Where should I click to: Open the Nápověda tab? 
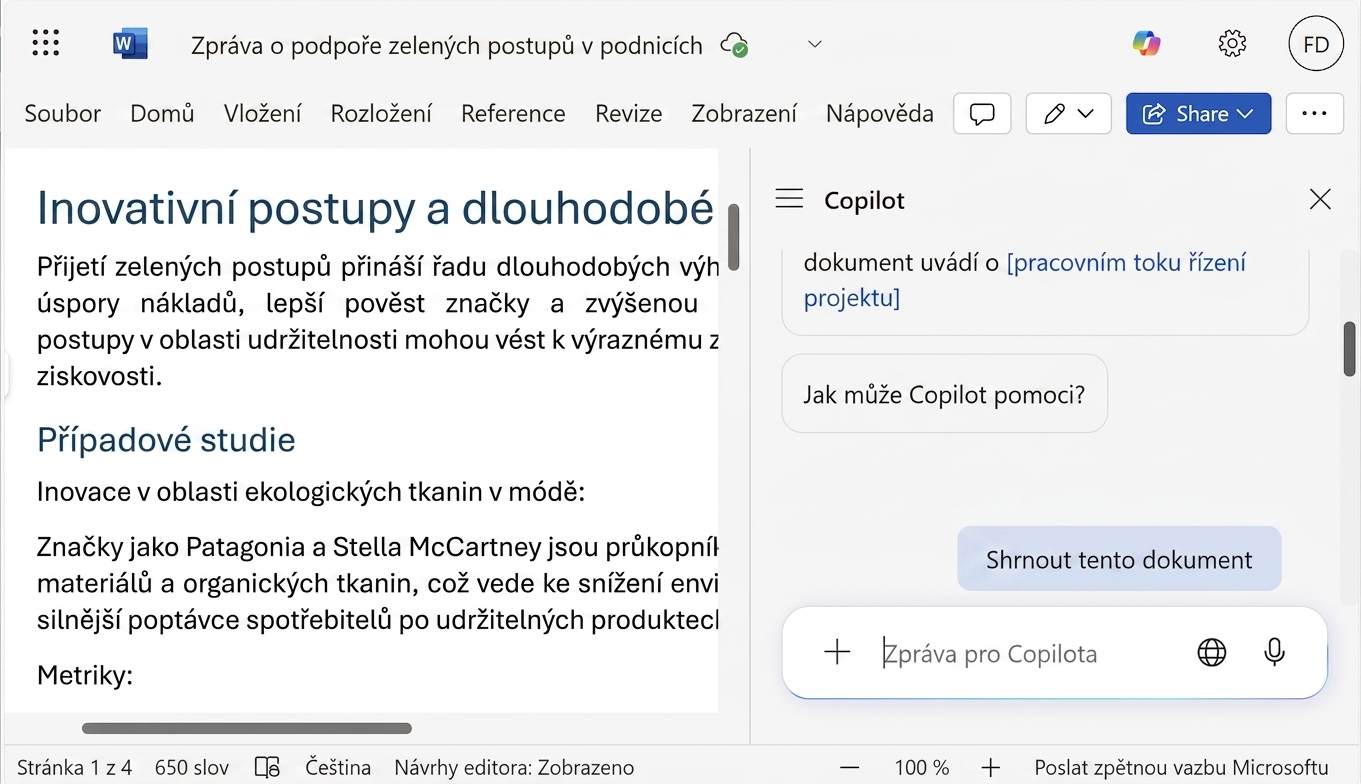tap(880, 114)
